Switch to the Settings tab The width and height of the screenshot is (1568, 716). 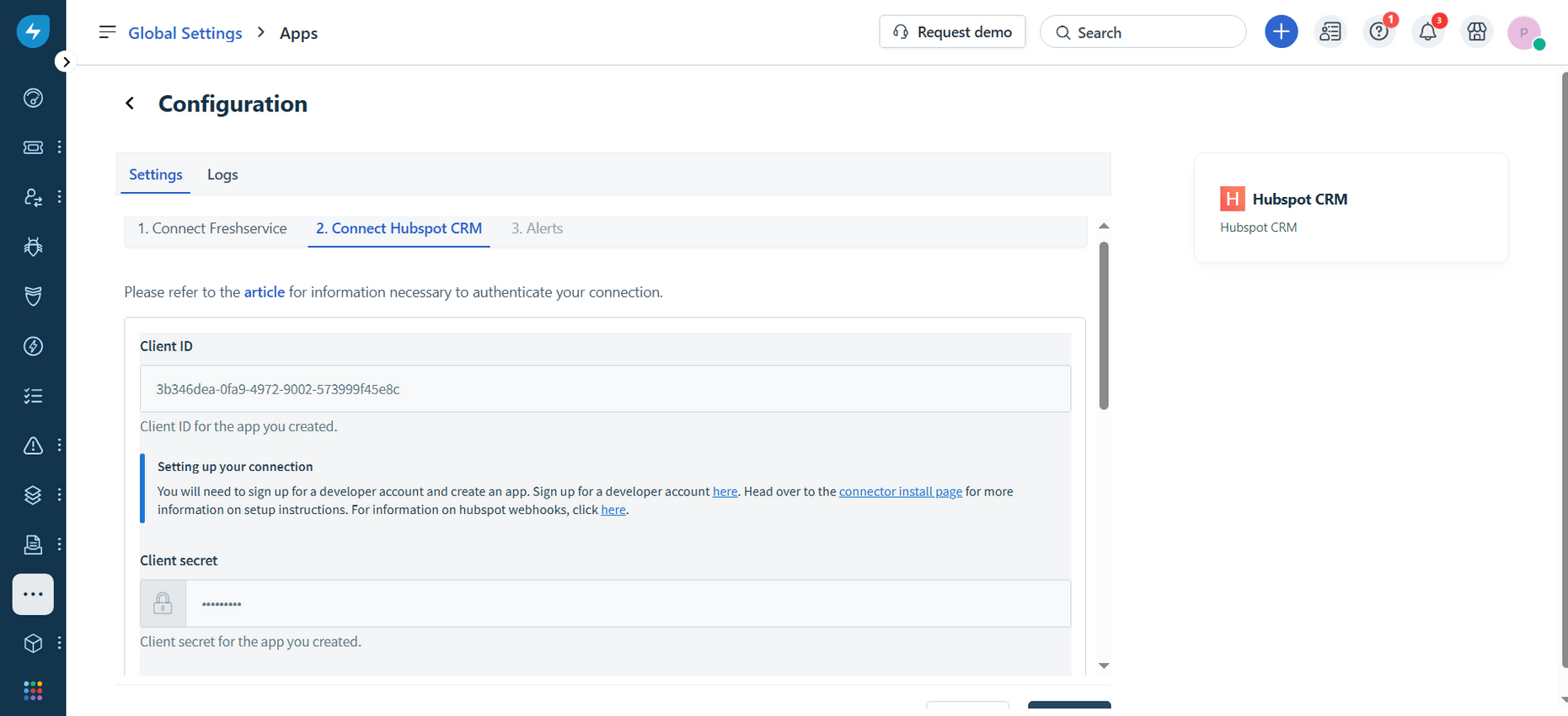155,174
